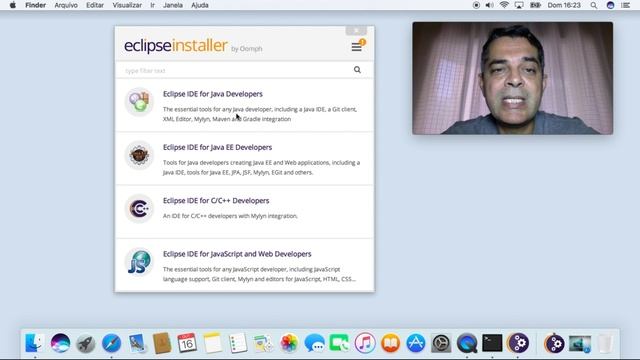Open the Arquivo menu

tap(66, 5)
